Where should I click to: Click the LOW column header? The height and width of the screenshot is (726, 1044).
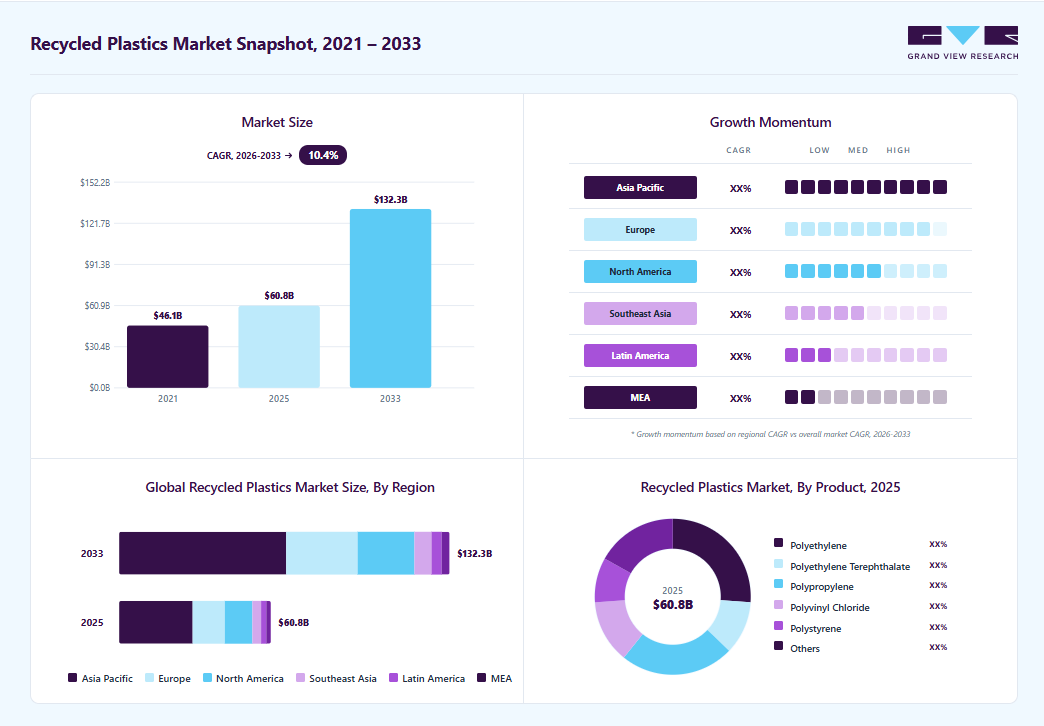pyautogui.click(x=820, y=150)
